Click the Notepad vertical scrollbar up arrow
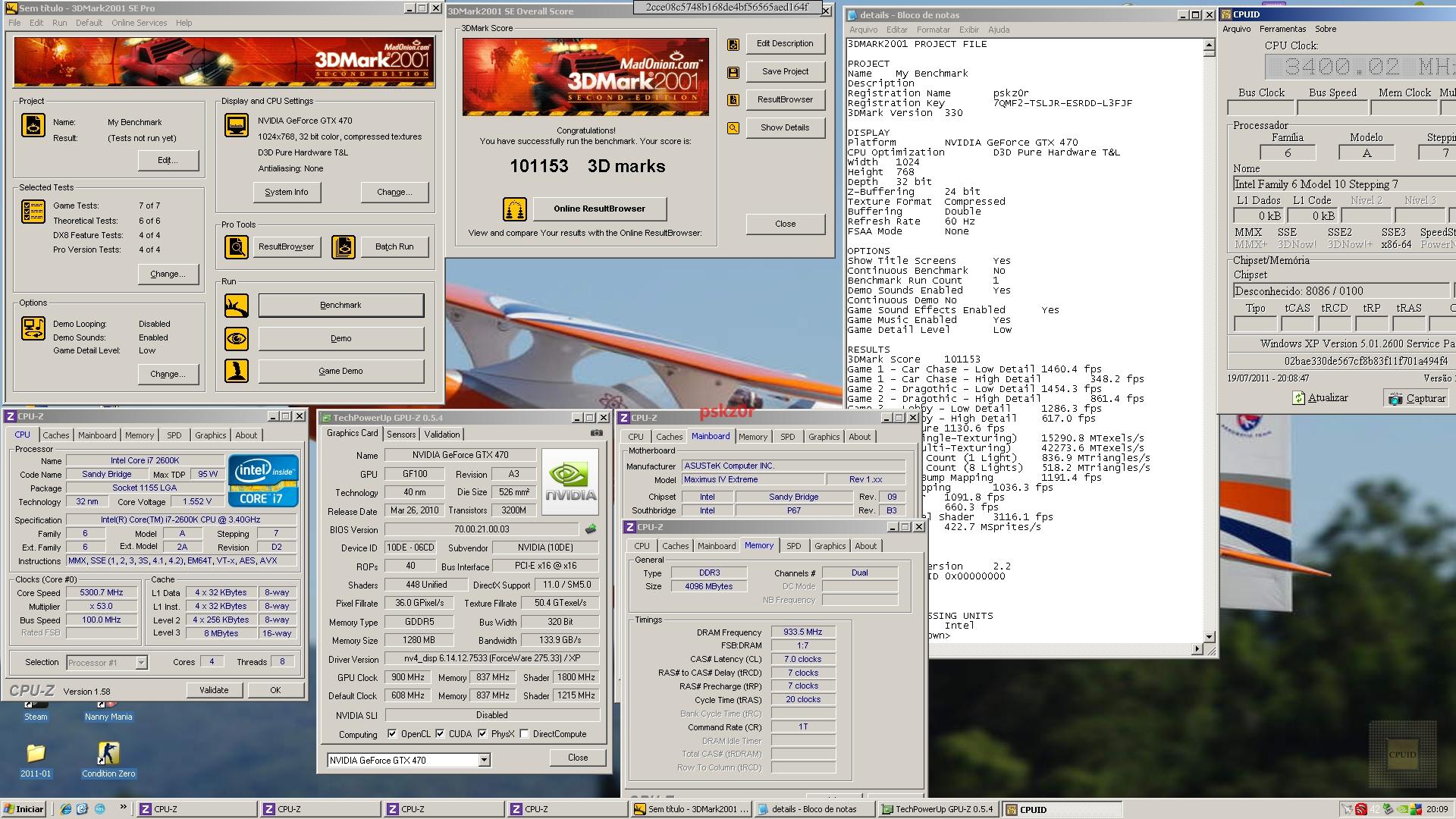 [1210, 45]
